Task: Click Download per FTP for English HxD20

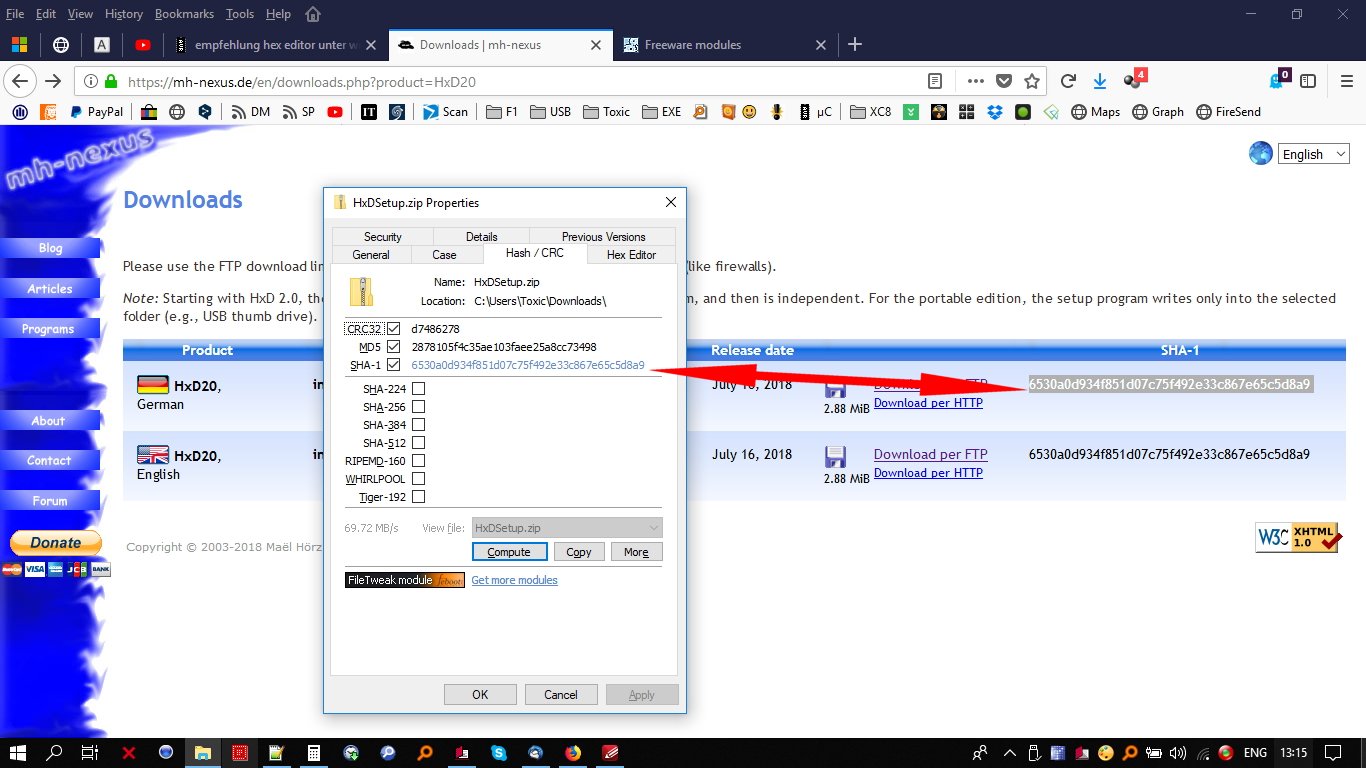Action: 930,454
